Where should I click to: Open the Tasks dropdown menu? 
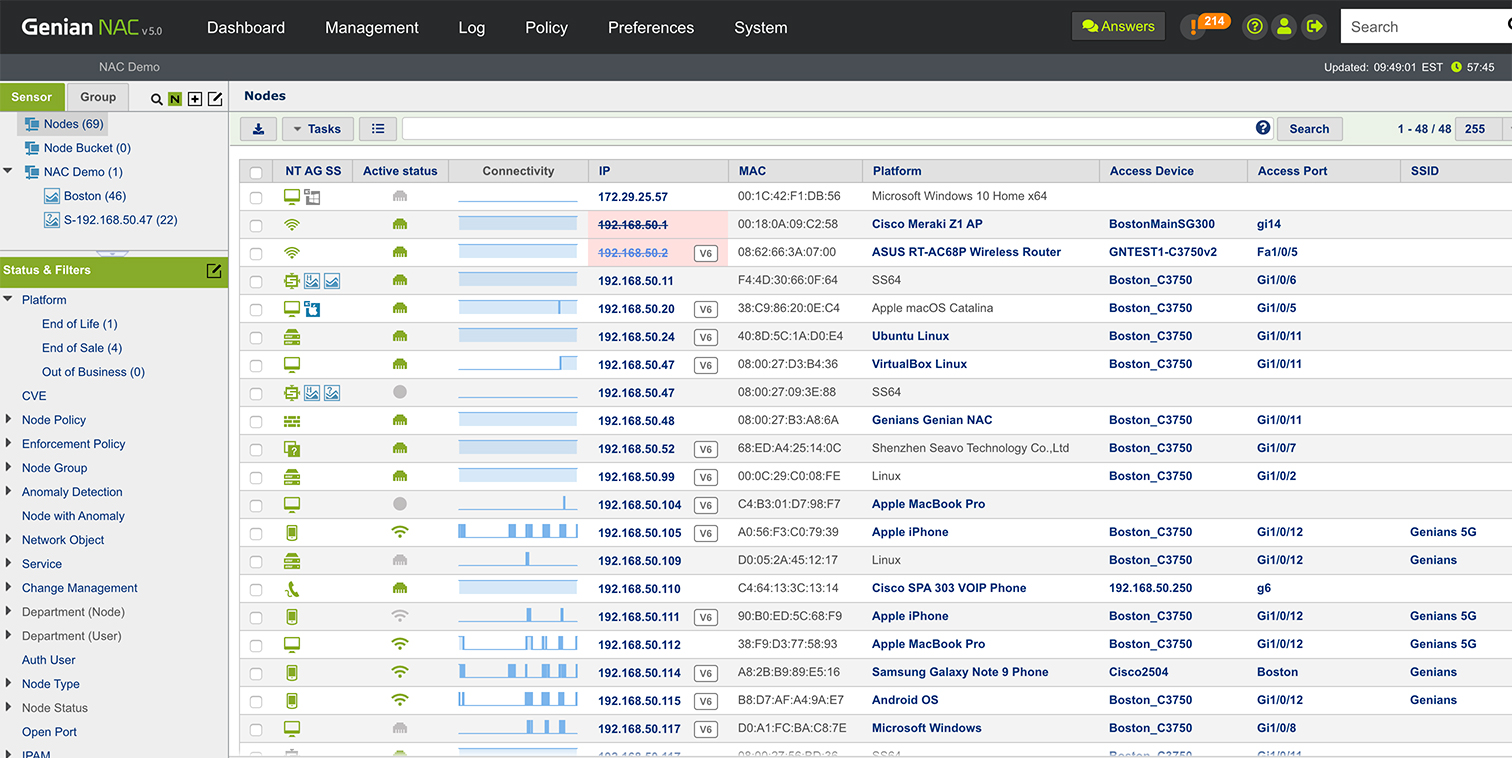pyautogui.click(x=317, y=128)
